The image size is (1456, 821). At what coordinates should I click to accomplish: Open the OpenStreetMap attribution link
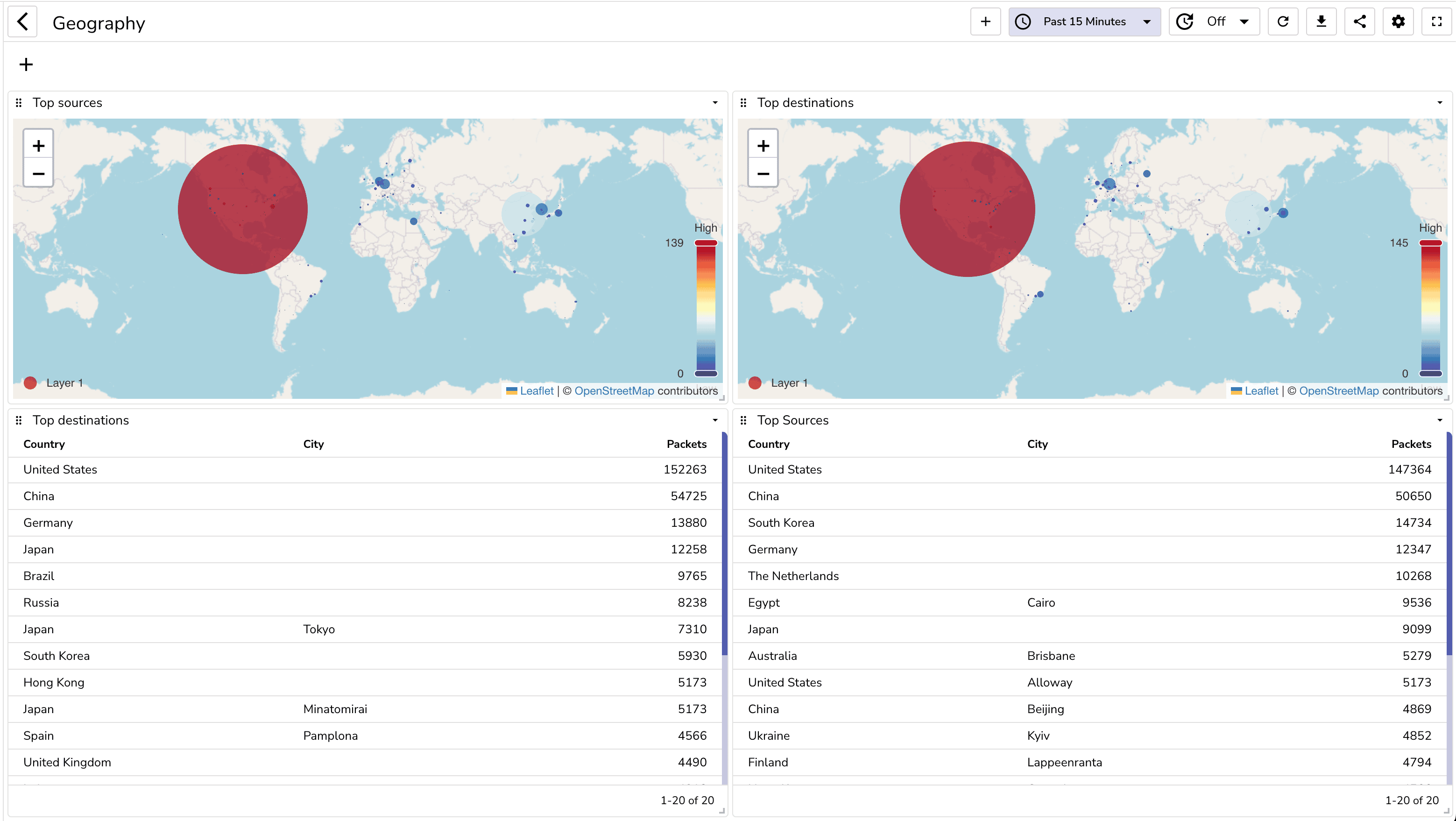click(x=615, y=391)
